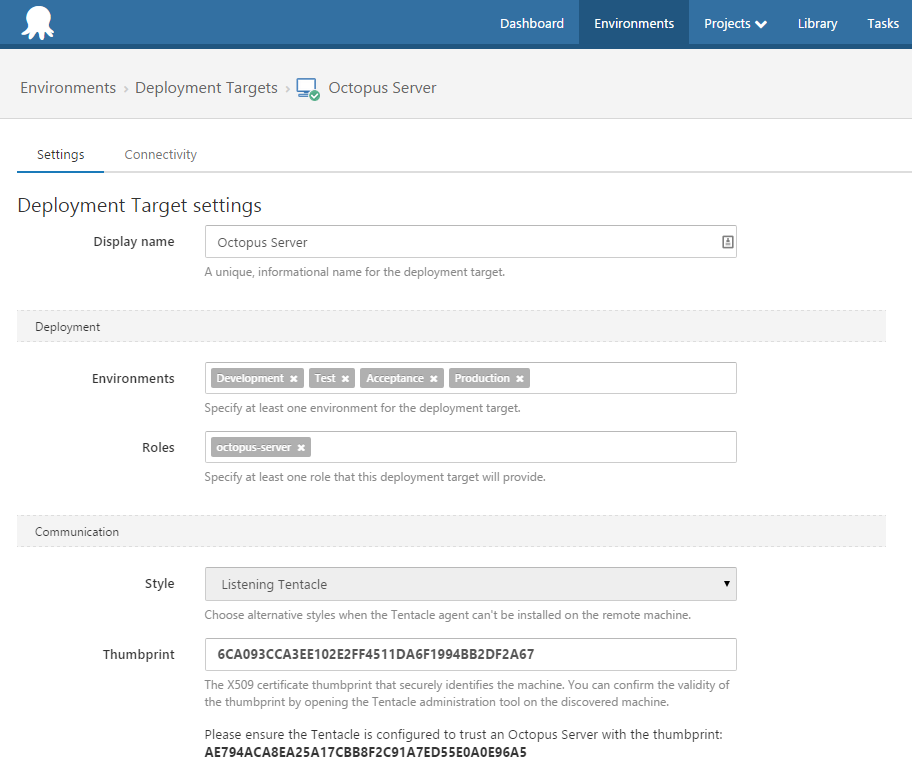Click the Thumbprint label
Viewport: 912px width, 779px height.
coord(138,654)
